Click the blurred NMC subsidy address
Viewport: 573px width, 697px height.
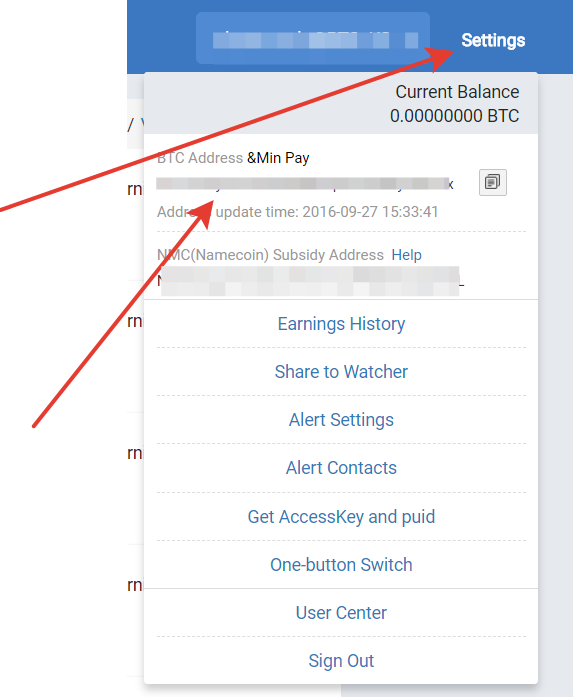pyautogui.click(x=311, y=281)
